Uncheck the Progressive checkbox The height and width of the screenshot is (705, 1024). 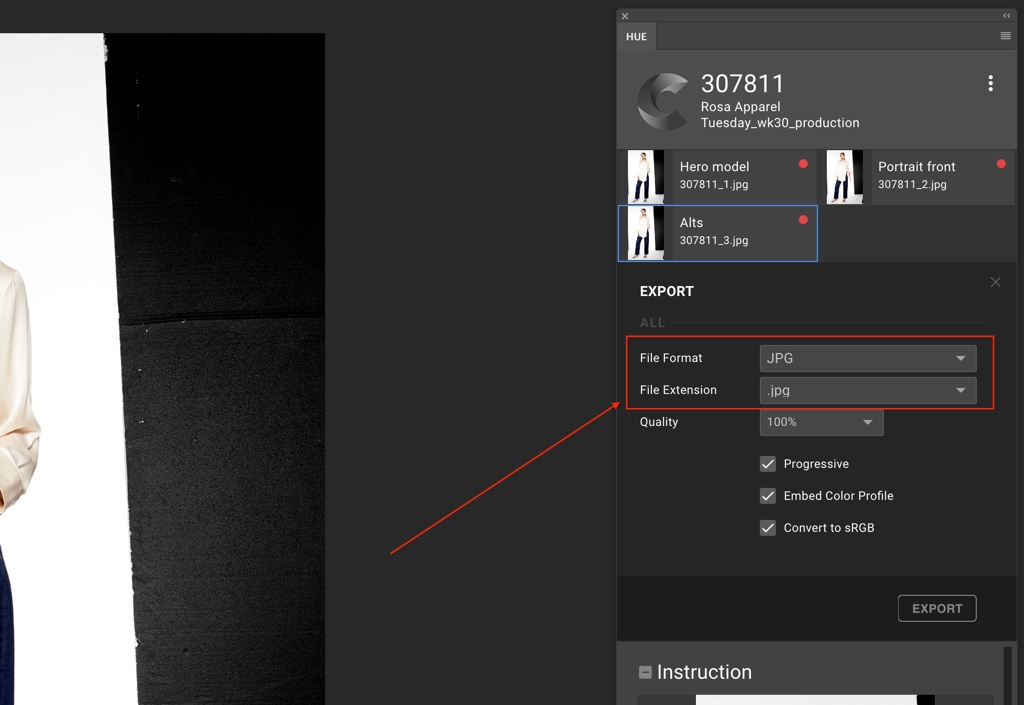coord(768,464)
